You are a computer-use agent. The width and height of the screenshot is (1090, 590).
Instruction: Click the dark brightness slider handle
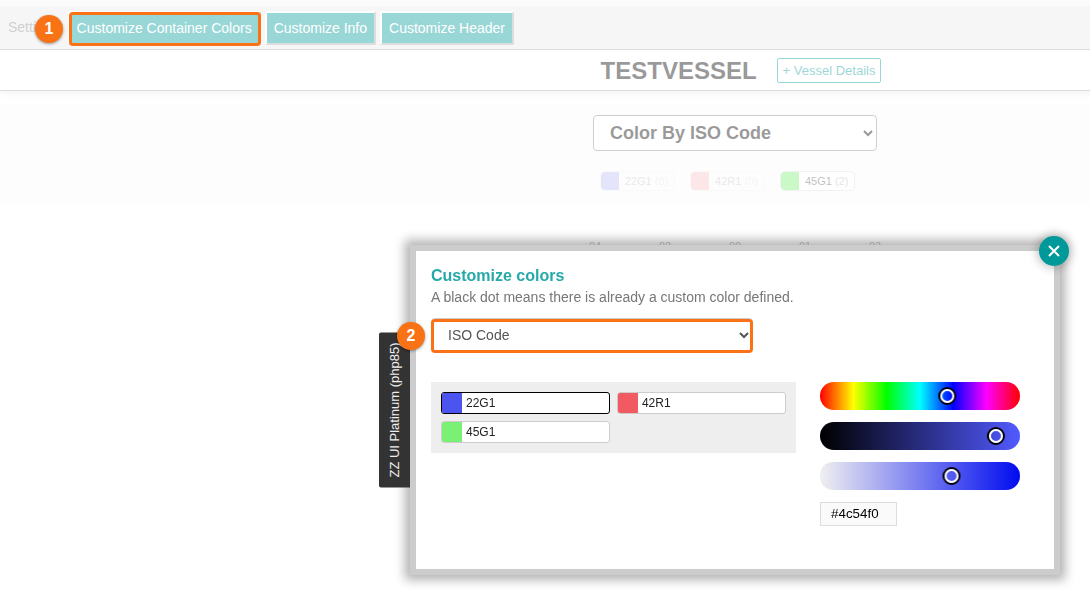[995, 436]
